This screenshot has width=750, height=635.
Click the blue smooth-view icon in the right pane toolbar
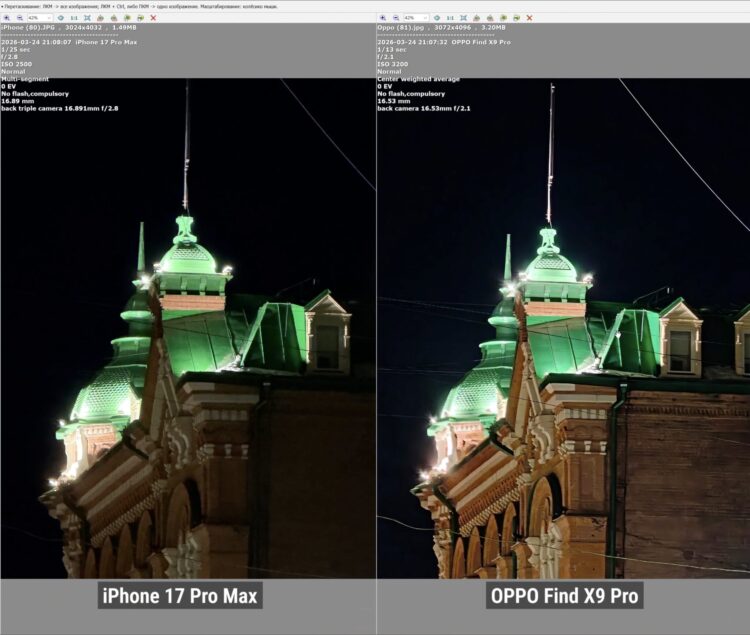437,18
